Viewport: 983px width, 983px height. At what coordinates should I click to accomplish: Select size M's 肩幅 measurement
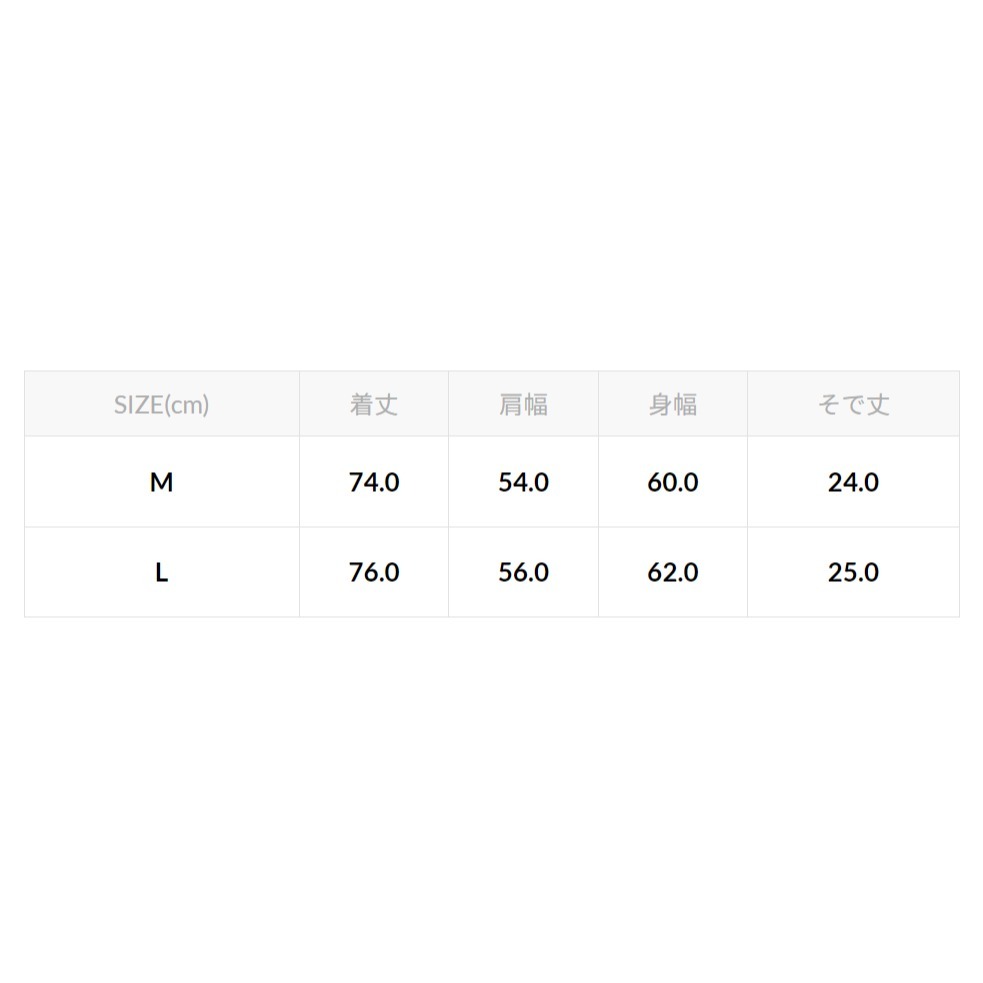[x=523, y=482]
